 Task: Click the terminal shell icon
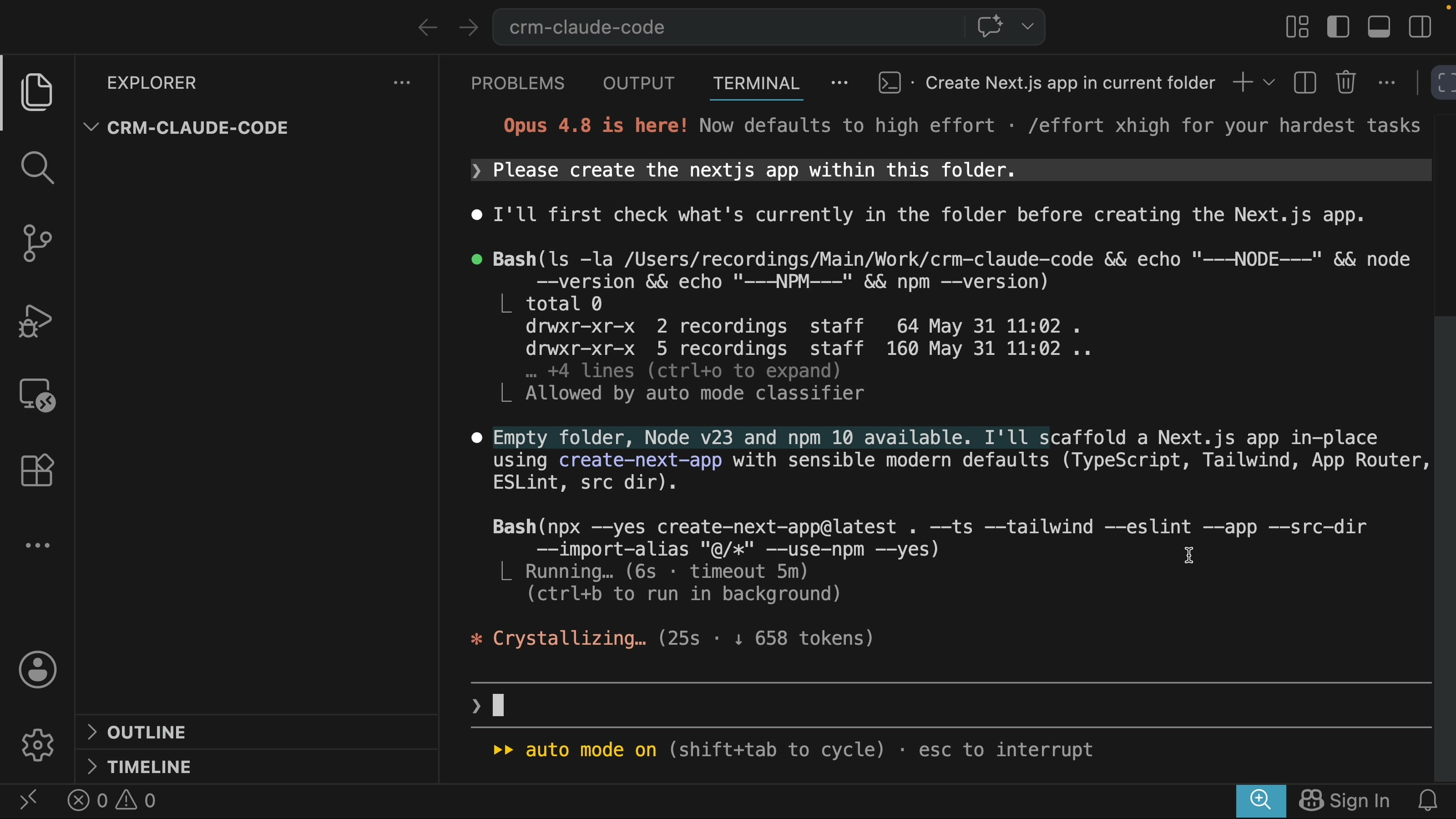890,82
